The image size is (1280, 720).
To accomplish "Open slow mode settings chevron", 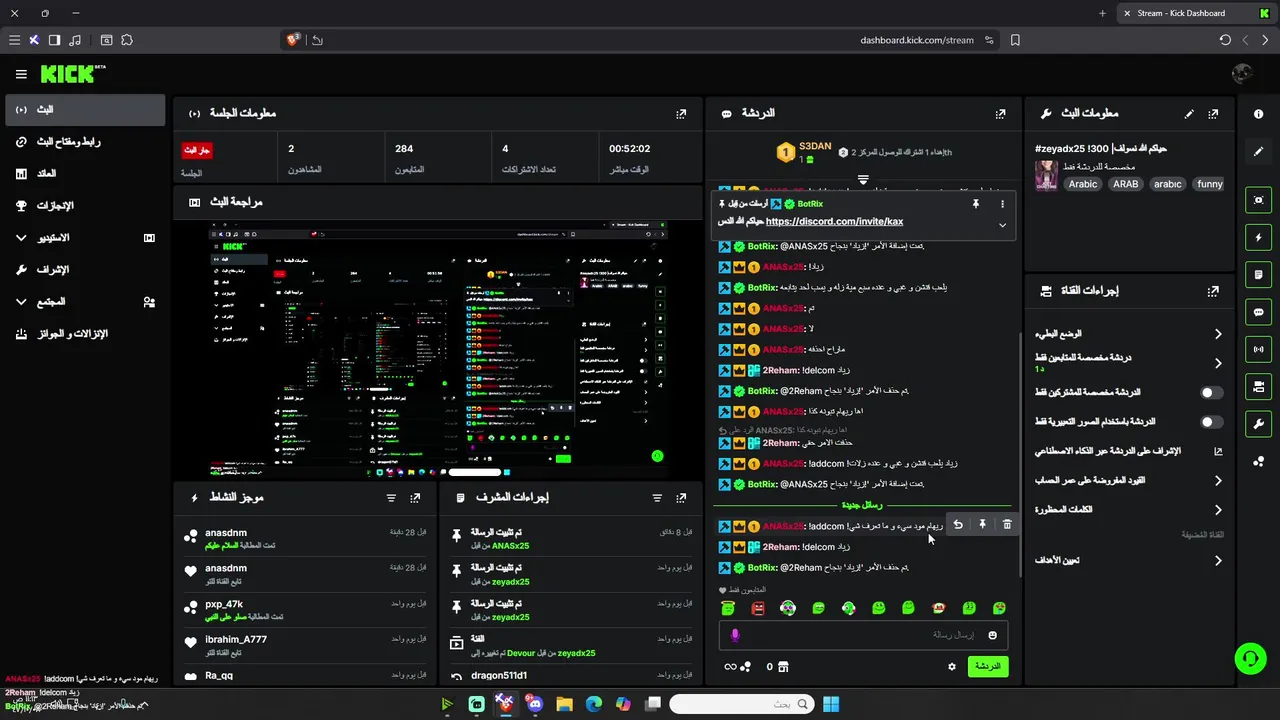I will point(1217,334).
